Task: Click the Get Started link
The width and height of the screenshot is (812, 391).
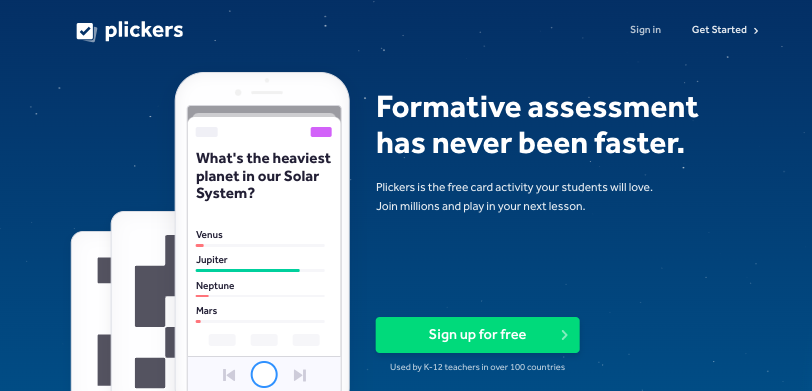Action: pos(719,30)
